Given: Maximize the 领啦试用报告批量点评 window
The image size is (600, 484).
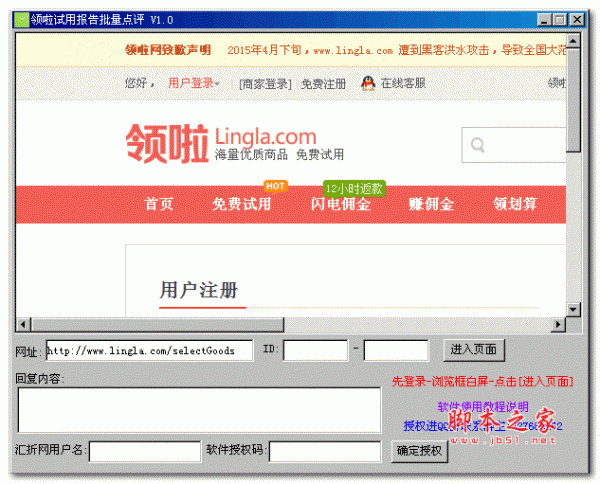Looking at the screenshot, I should tap(560, 20).
